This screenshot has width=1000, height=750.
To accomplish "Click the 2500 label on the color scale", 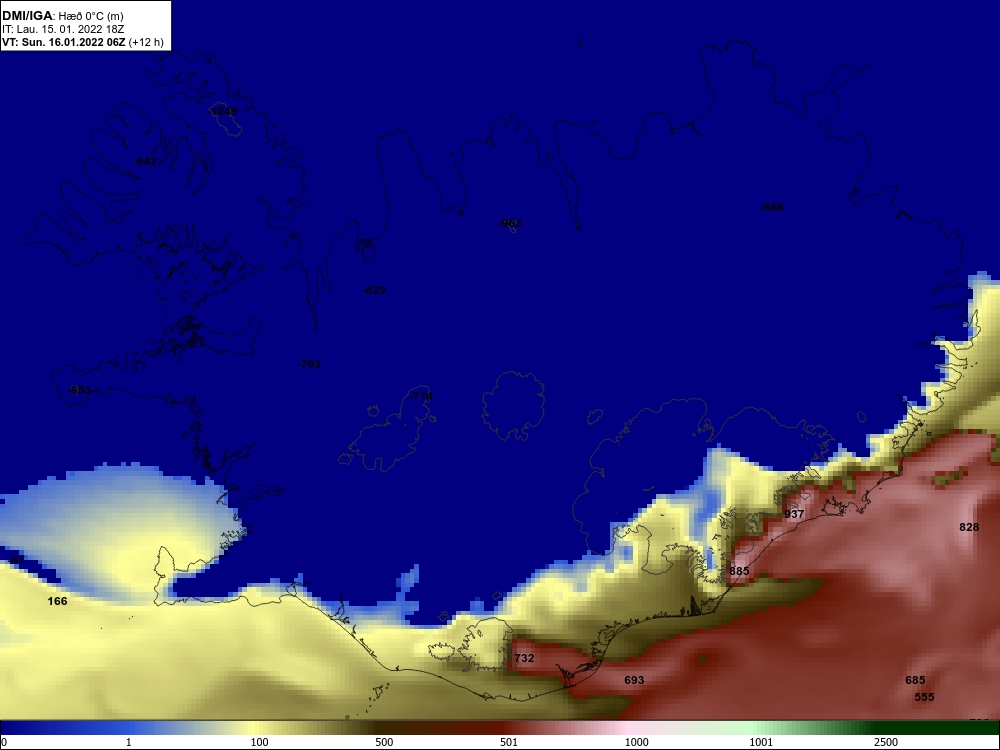I will click(x=886, y=742).
